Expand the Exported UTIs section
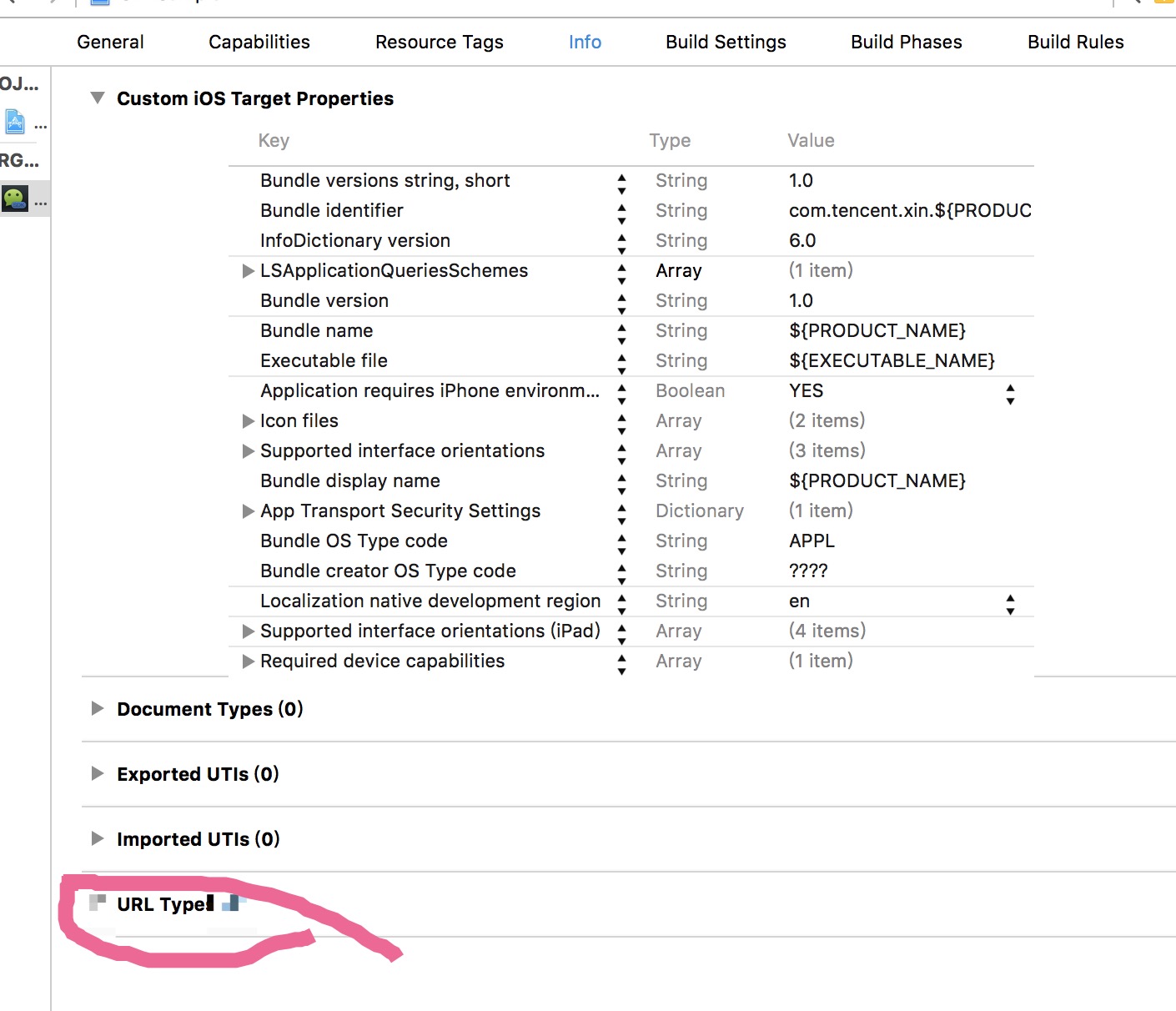Viewport: 1176px width, 1011px height. click(98, 773)
